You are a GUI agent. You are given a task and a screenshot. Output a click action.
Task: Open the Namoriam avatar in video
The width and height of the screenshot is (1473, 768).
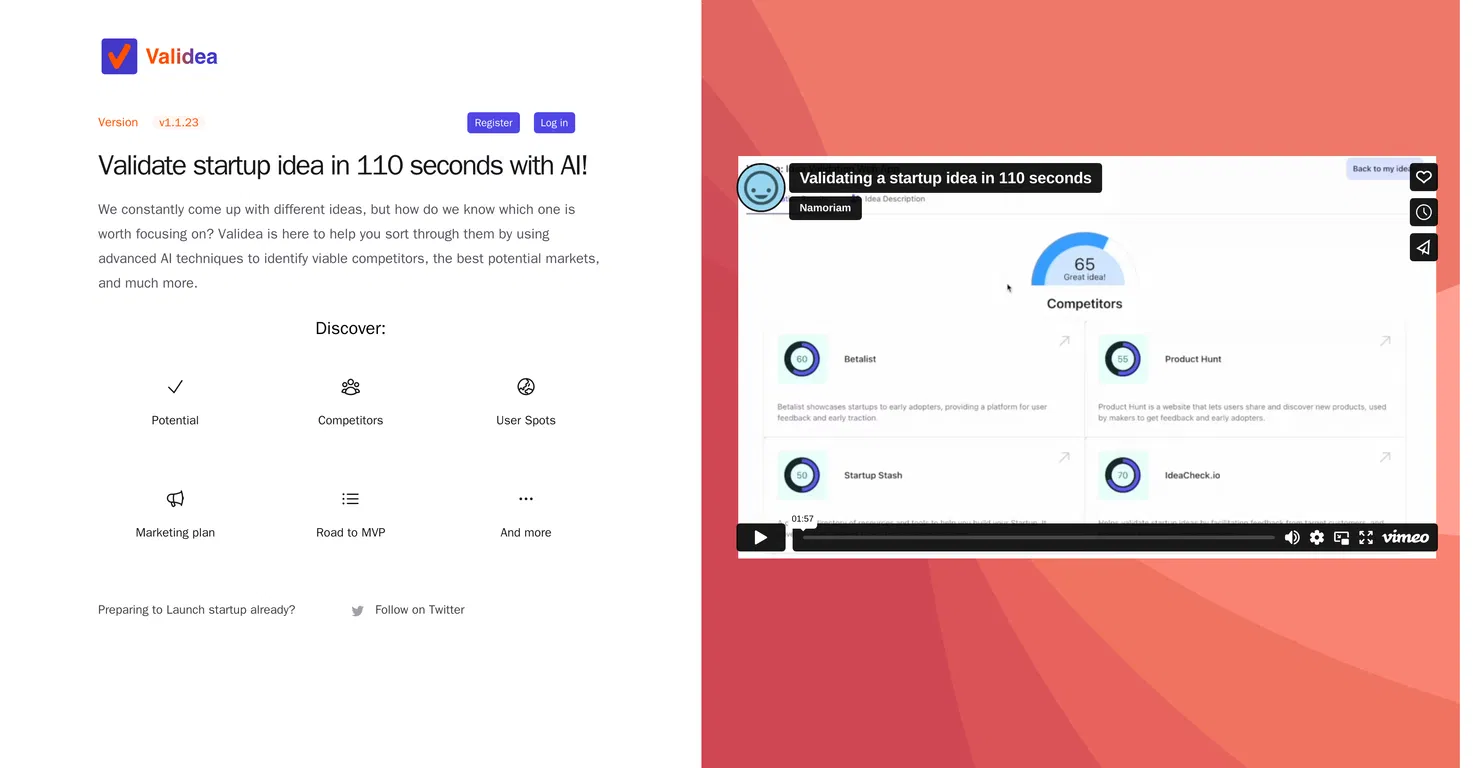coord(761,187)
